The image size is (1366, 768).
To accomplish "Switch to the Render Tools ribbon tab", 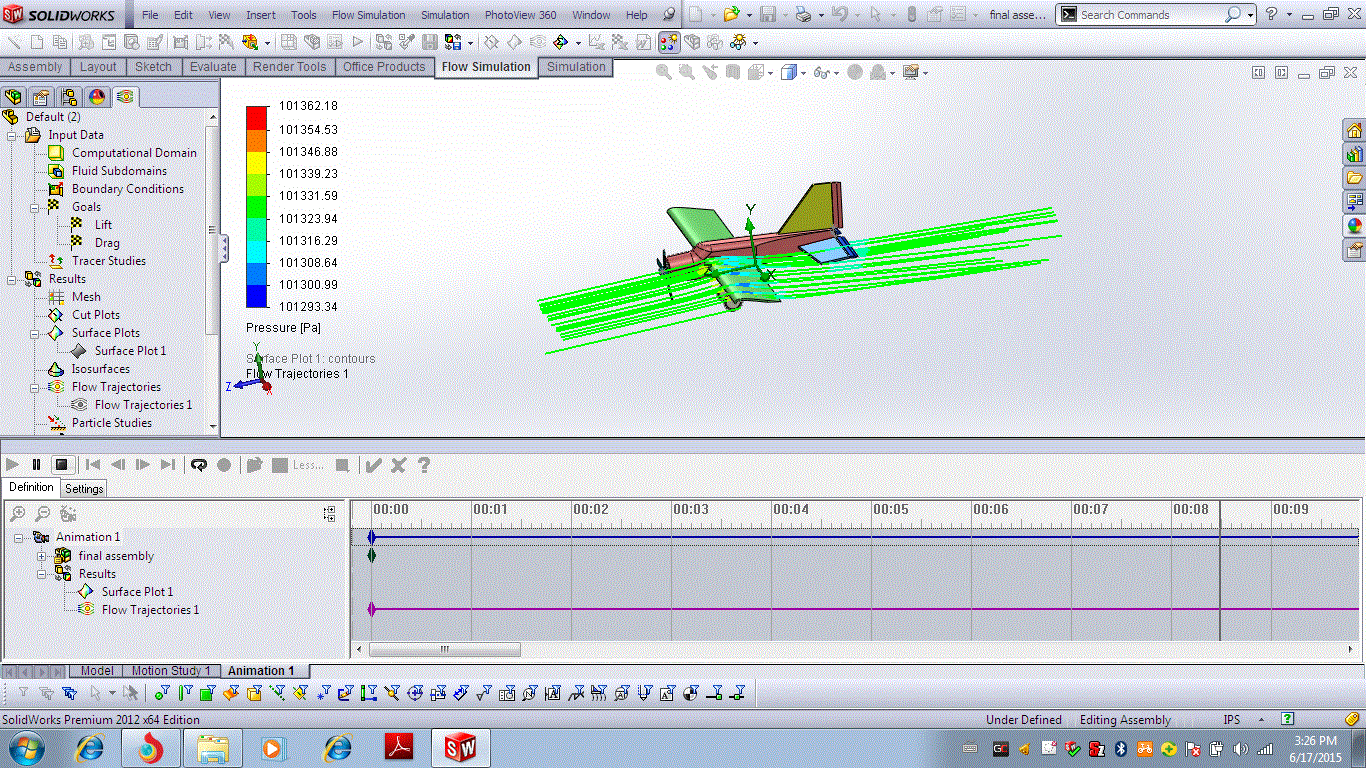I will pyautogui.click(x=290, y=67).
